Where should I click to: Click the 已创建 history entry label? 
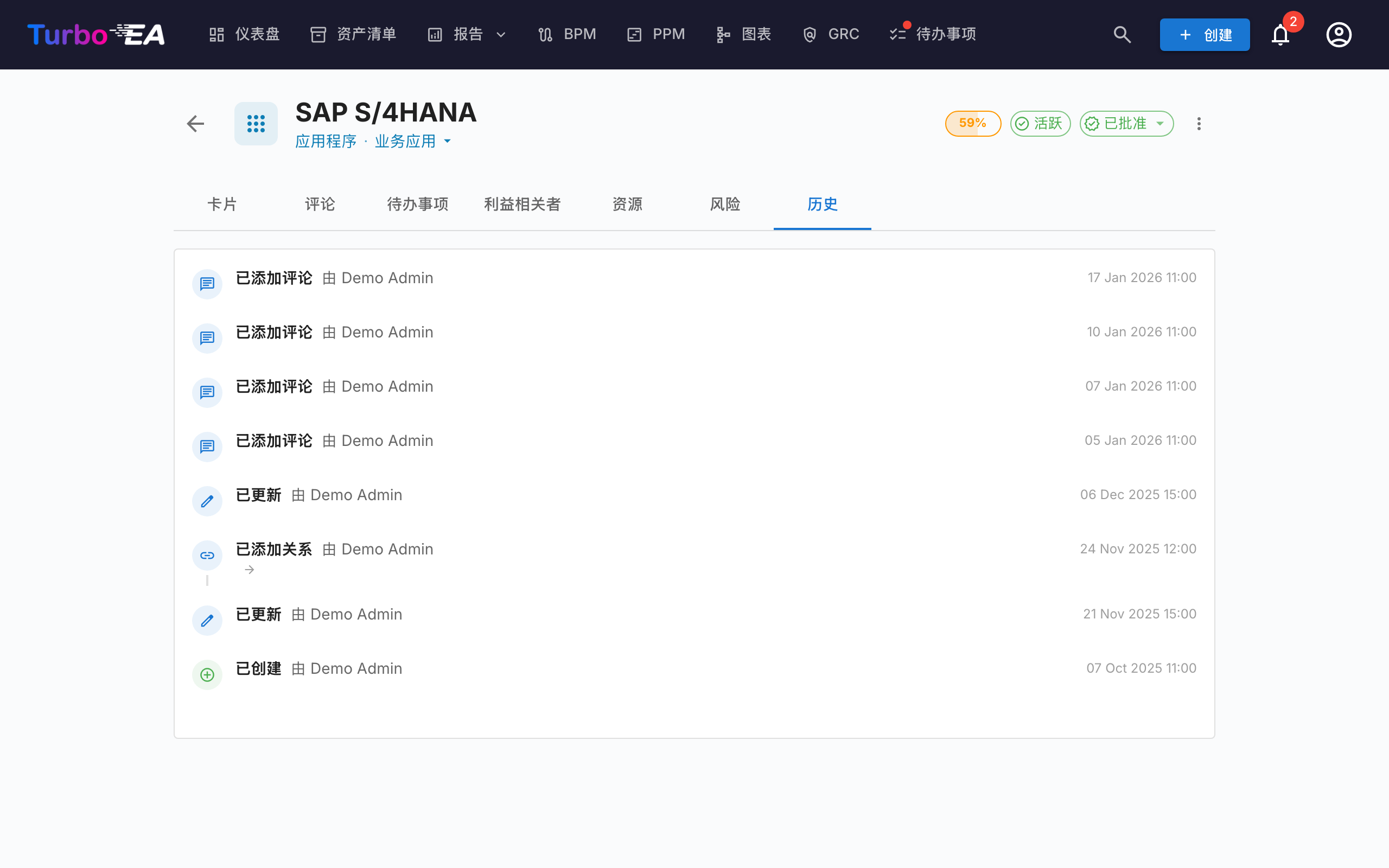(258, 669)
